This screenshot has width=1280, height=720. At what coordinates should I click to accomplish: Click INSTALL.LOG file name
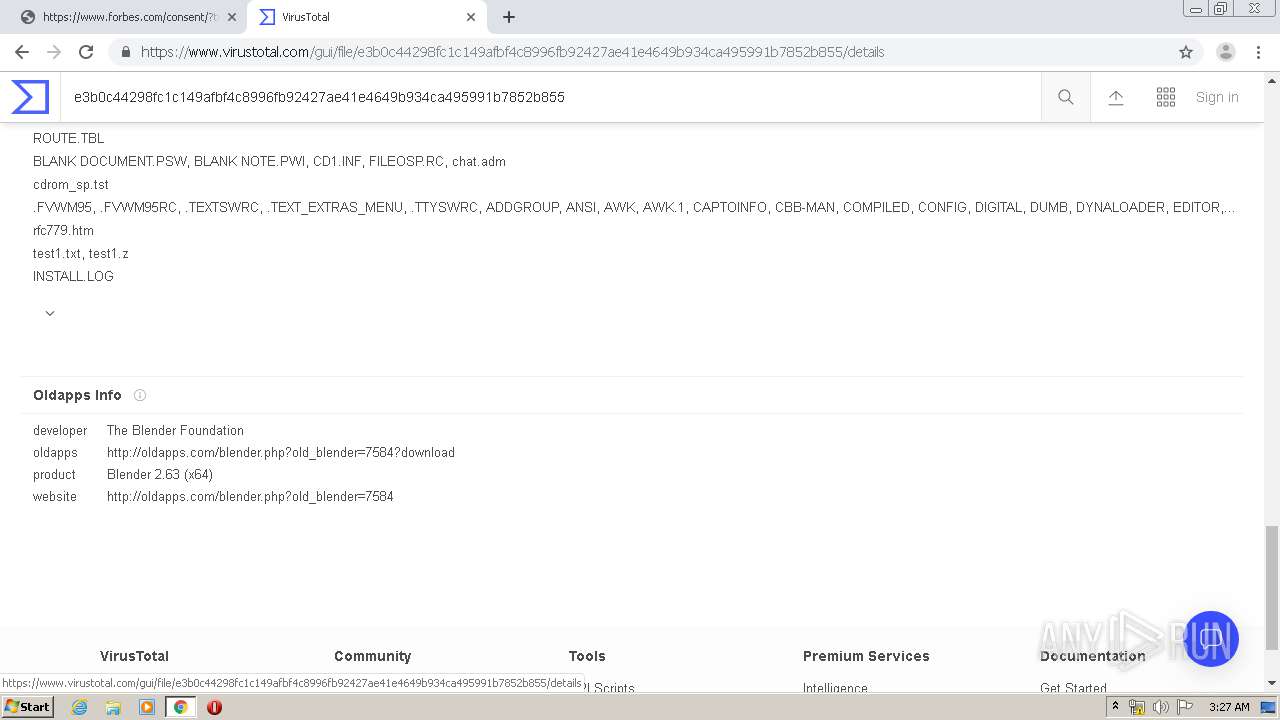(x=73, y=276)
